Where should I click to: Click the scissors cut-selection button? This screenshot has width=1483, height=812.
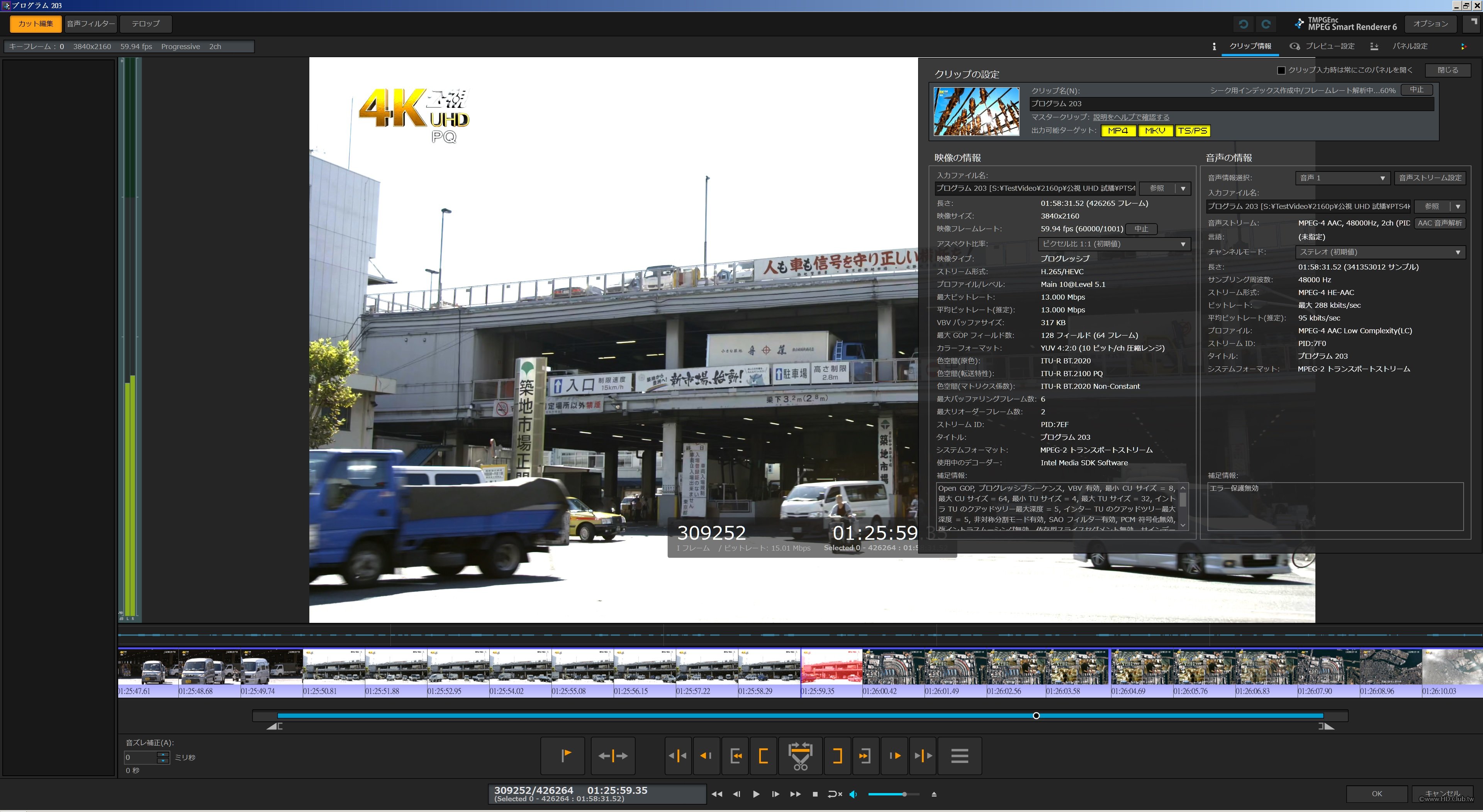coord(800,756)
